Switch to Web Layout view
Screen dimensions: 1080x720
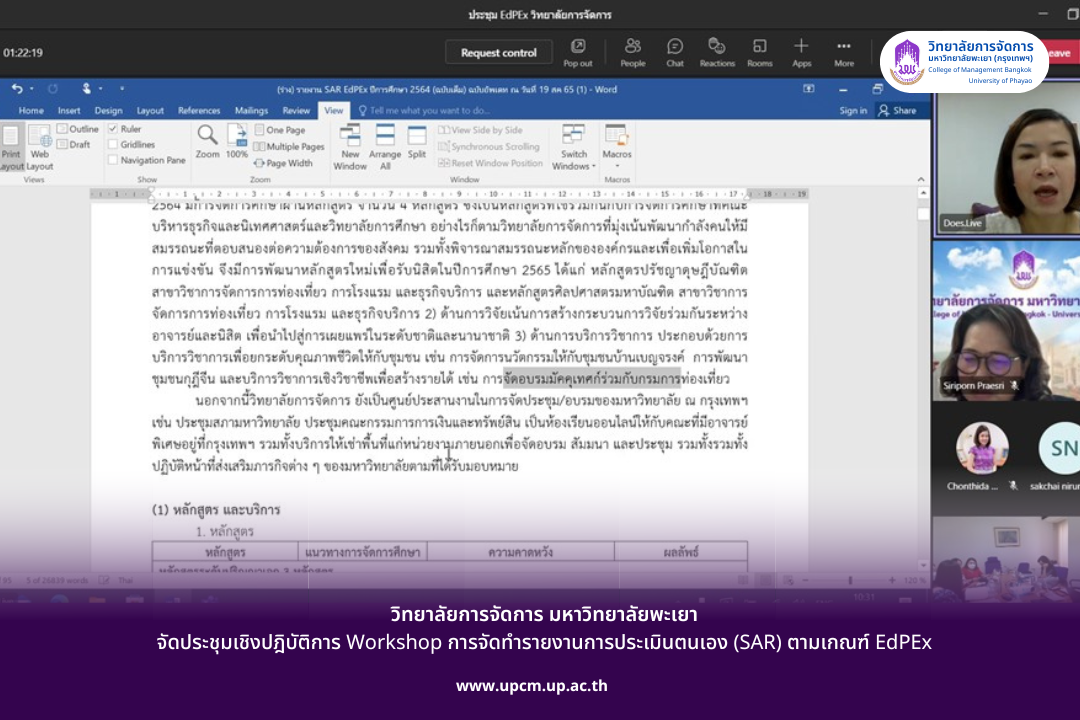click(x=40, y=147)
